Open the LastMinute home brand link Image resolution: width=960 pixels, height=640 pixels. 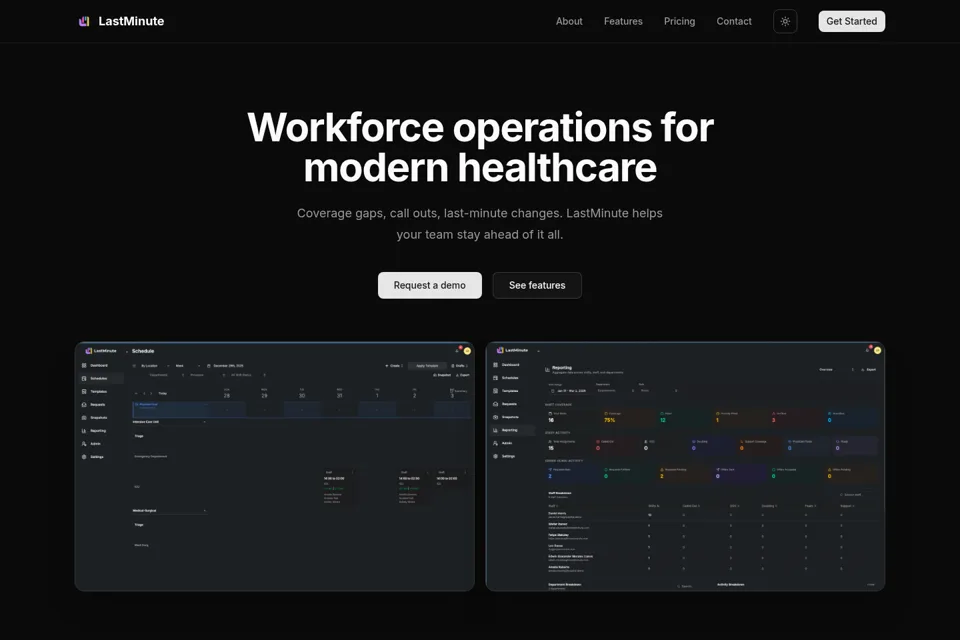[121, 21]
